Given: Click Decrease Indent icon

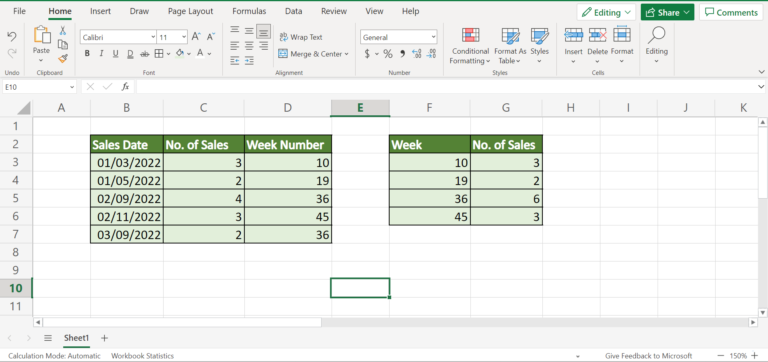Looking at the screenshot, I should click(x=235, y=61).
